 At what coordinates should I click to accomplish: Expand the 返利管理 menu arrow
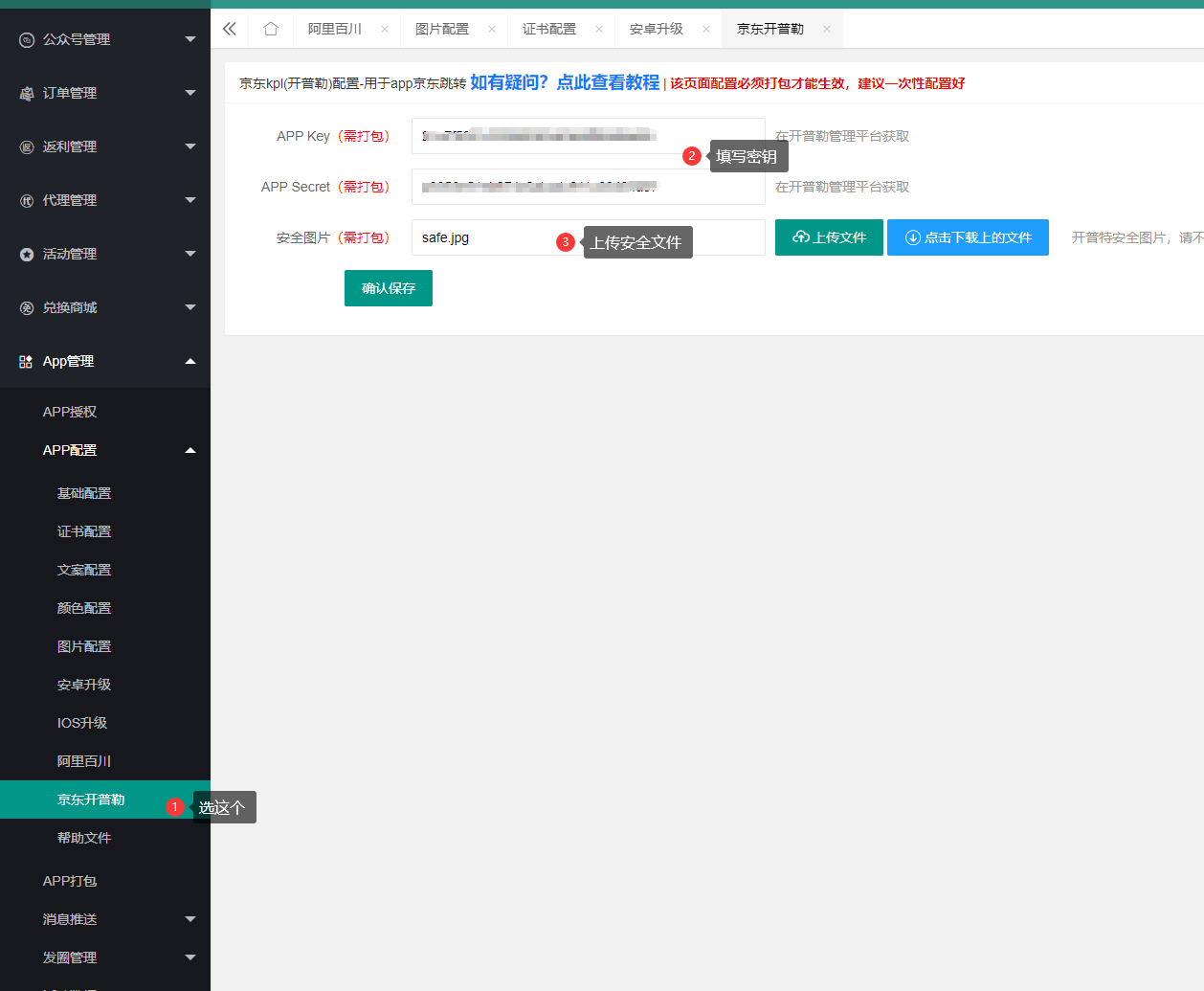coord(190,146)
